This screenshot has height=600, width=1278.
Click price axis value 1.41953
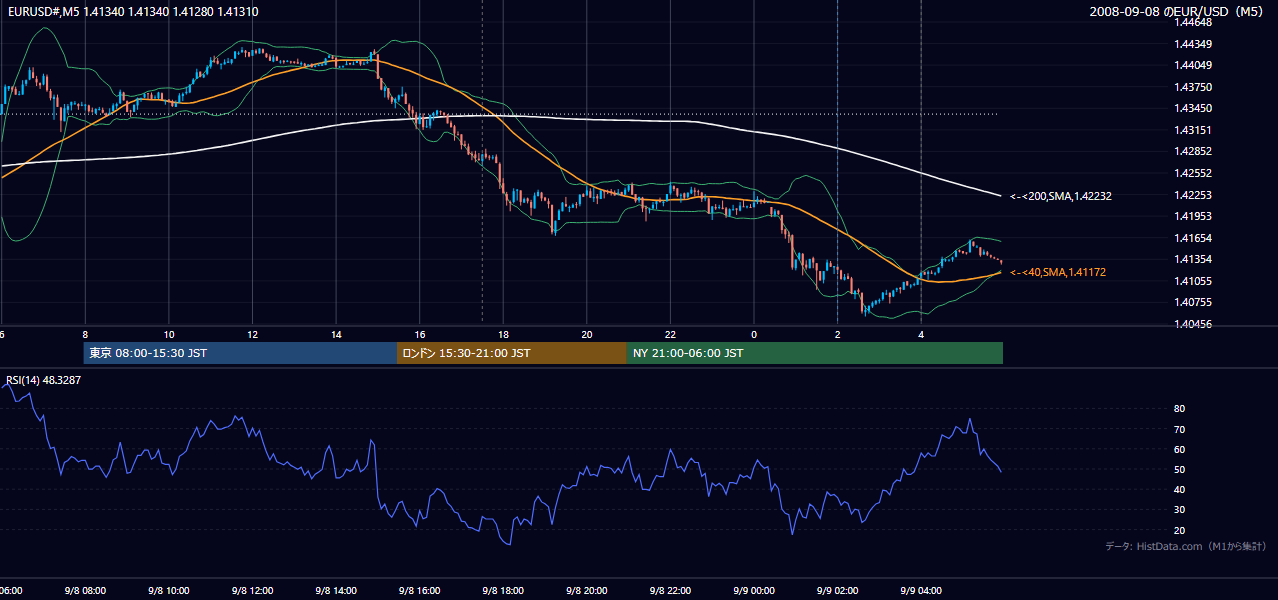click(1194, 216)
